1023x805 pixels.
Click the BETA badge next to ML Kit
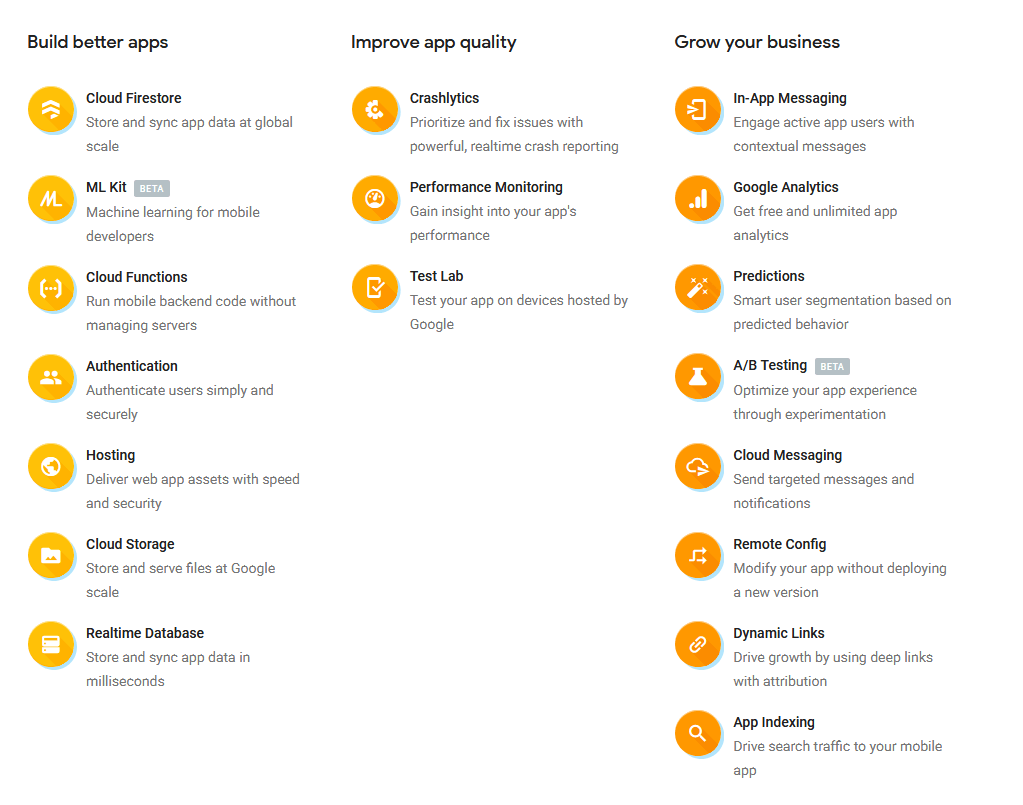[152, 188]
